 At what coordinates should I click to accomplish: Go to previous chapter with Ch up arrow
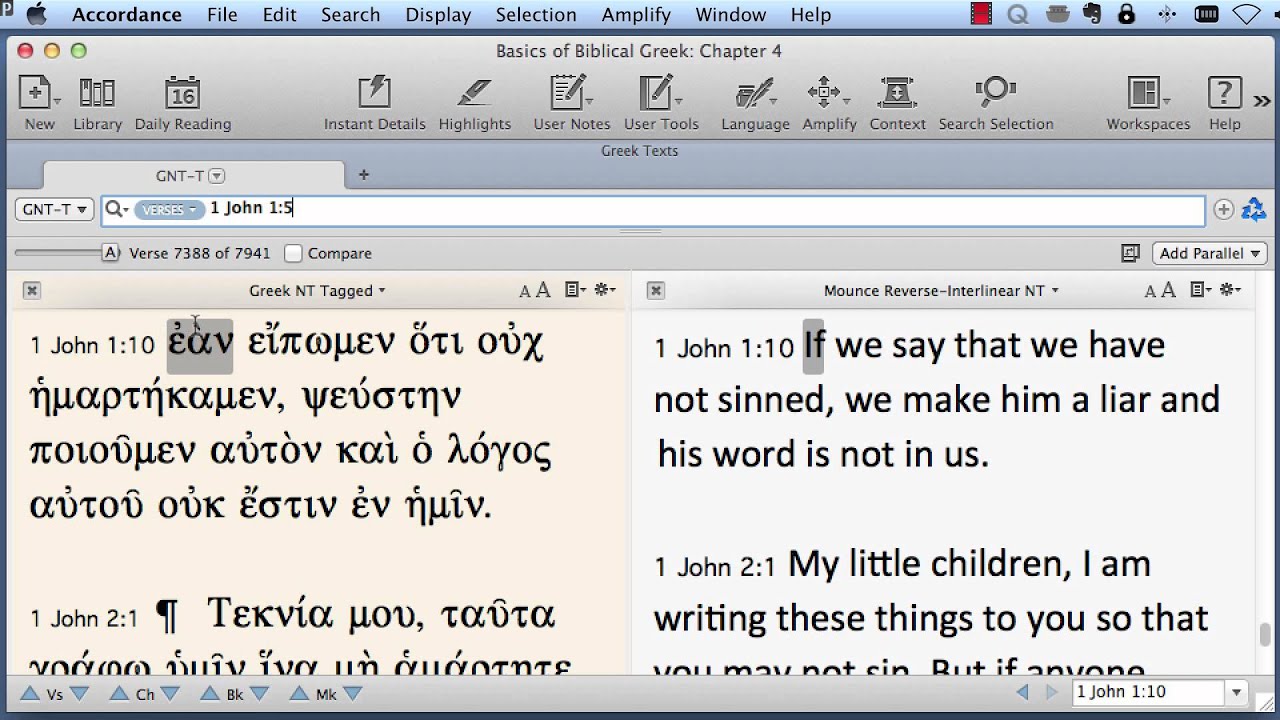point(119,694)
